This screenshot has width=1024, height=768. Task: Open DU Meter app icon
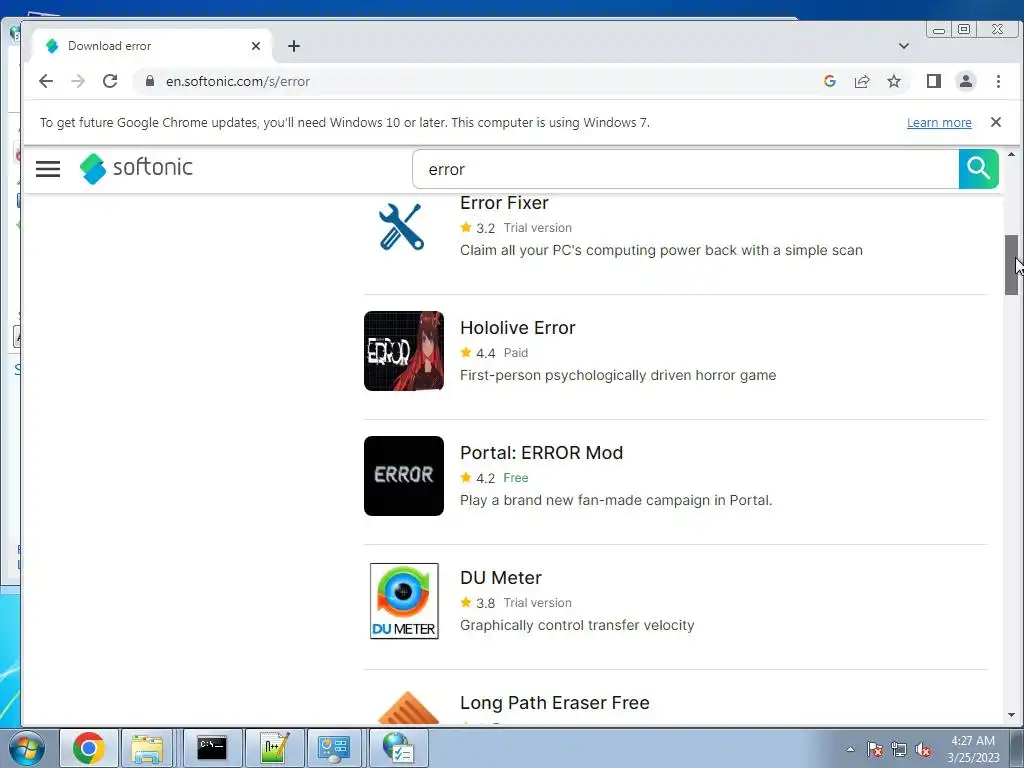pyautogui.click(x=404, y=601)
